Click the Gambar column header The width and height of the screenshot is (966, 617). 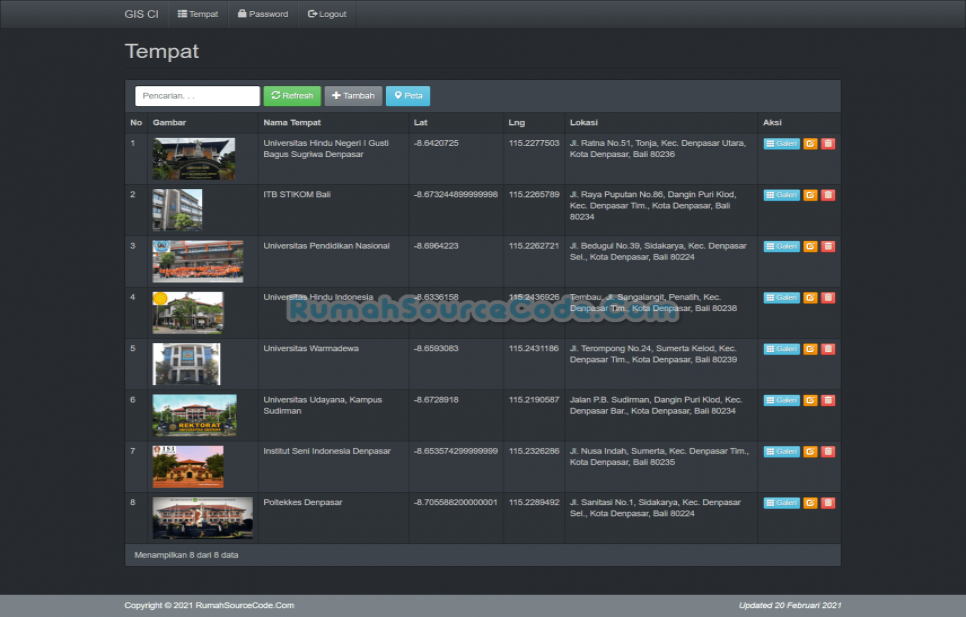[x=169, y=123]
